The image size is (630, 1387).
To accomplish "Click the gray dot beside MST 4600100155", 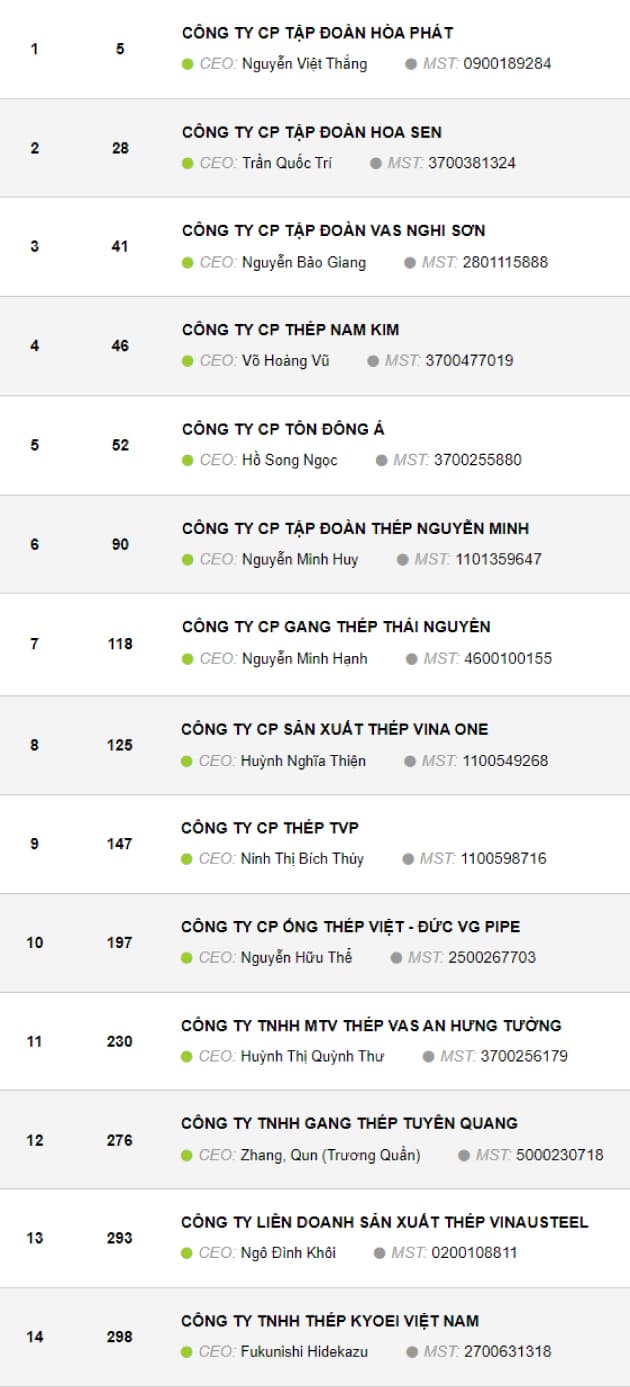I will tap(412, 659).
